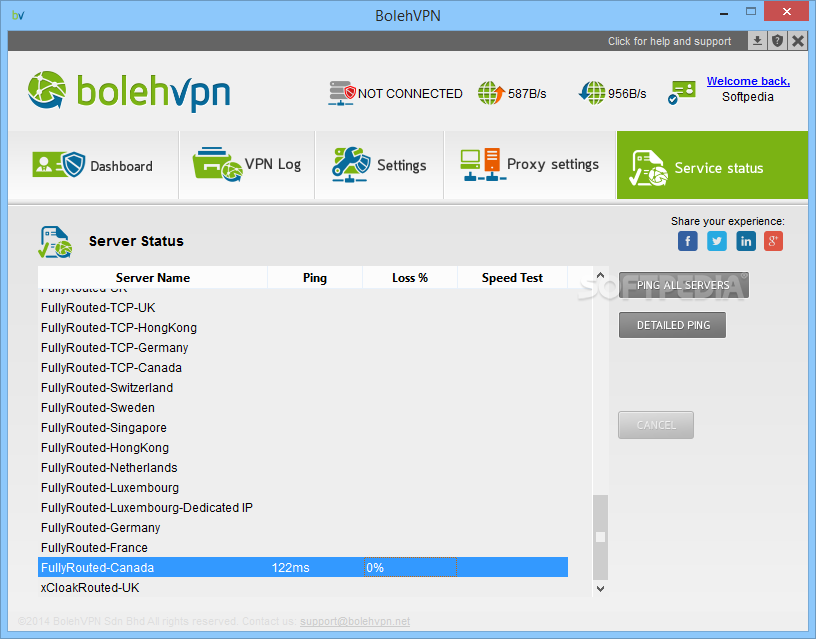Sort by Loss % column header
This screenshot has height=639, width=816.
pos(410,277)
